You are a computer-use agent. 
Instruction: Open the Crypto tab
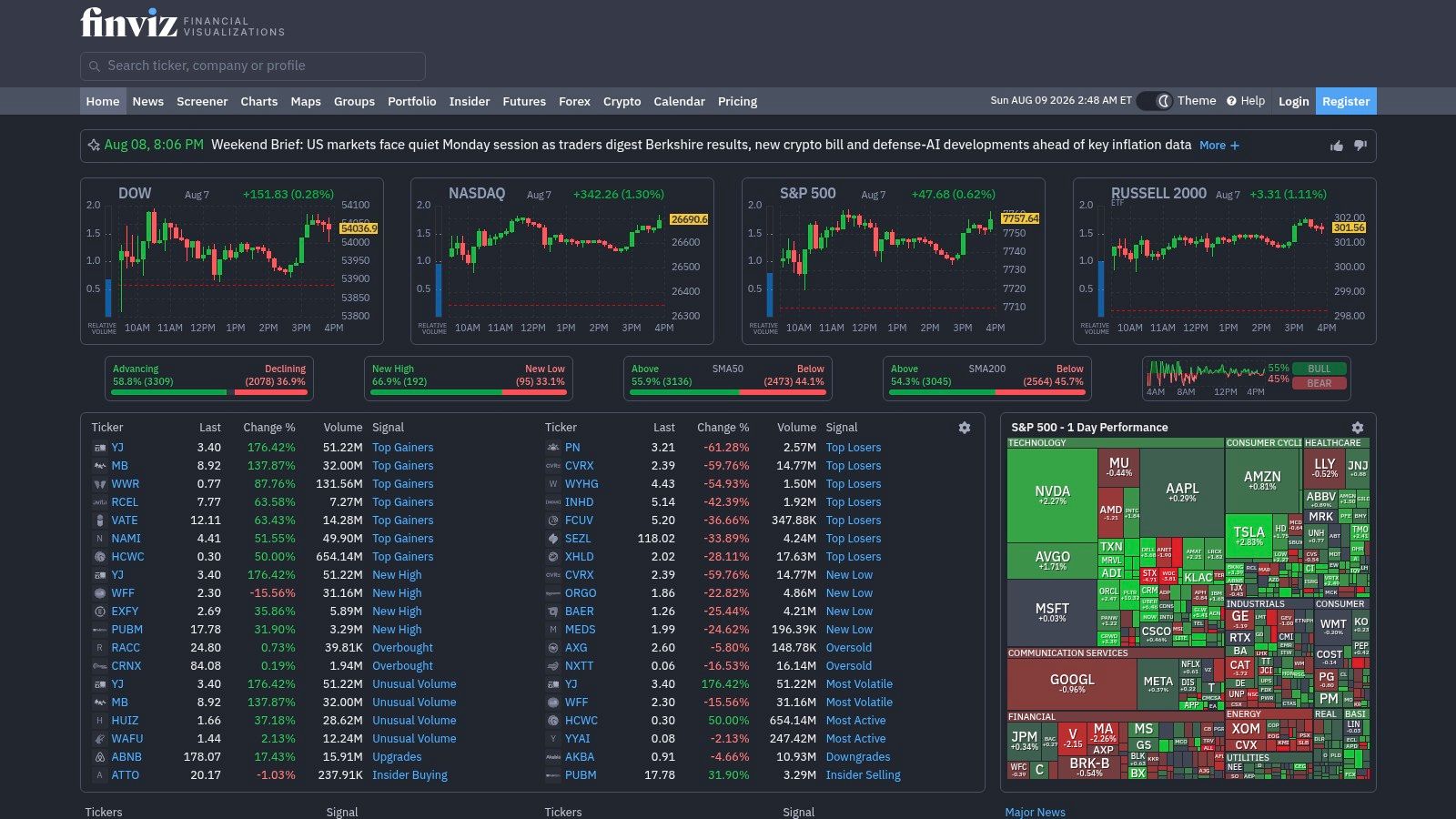(622, 101)
